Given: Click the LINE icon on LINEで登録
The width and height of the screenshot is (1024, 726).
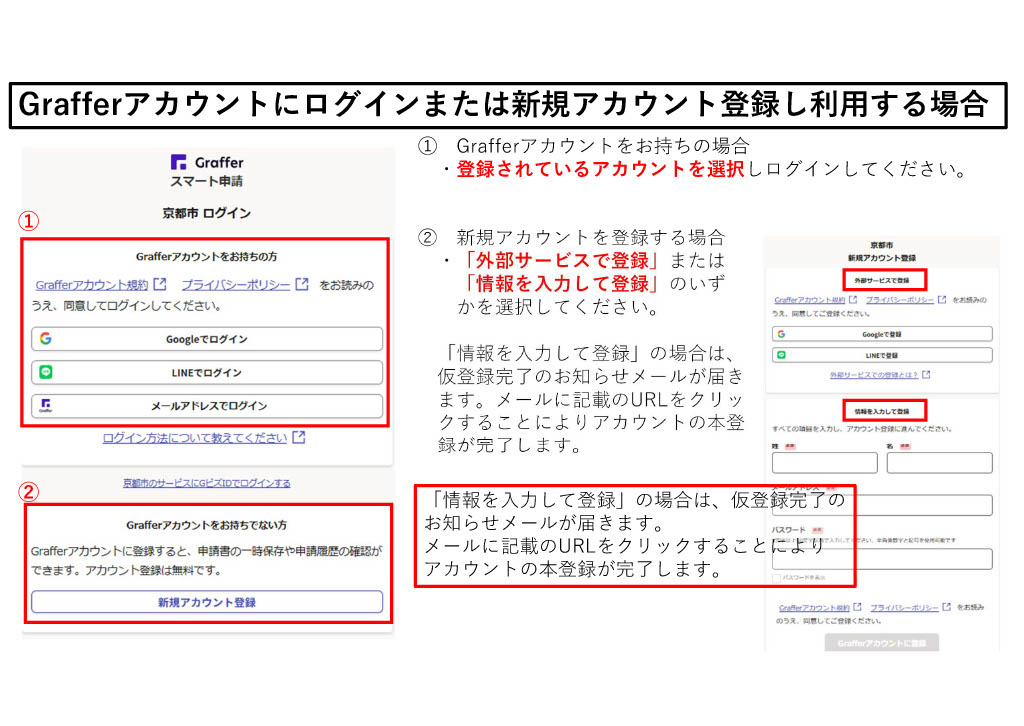Looking at the screenshot, I should (x=781, y=355).
